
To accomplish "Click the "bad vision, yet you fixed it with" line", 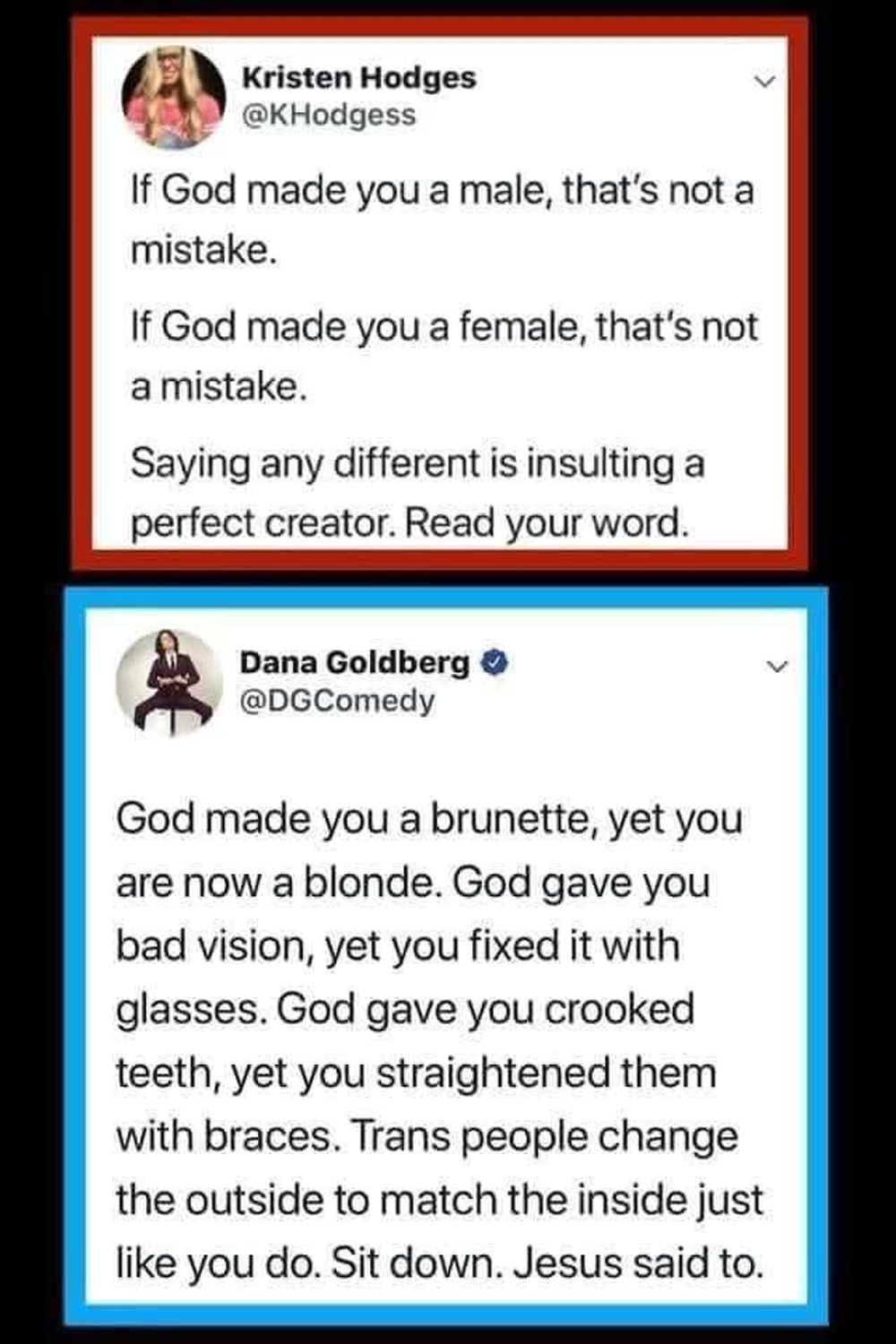I will [x=398, y=946].
